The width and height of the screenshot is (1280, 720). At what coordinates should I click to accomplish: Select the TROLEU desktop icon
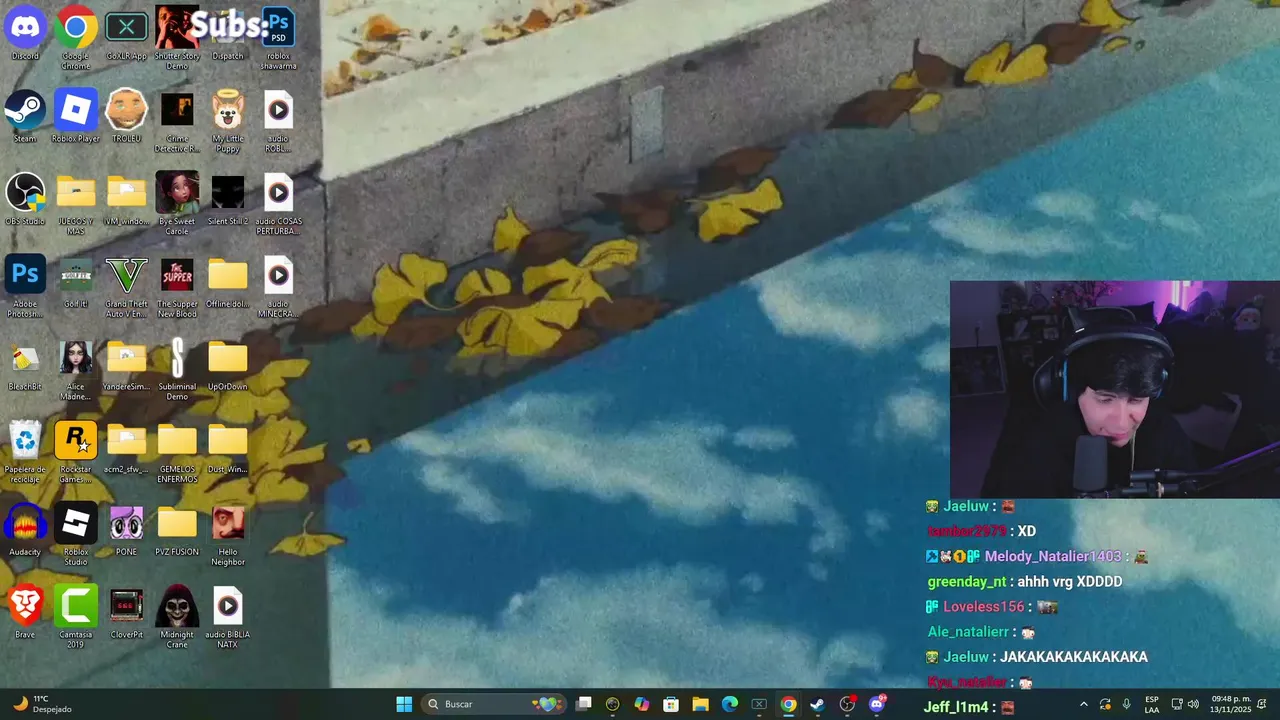tap(126, 116)
